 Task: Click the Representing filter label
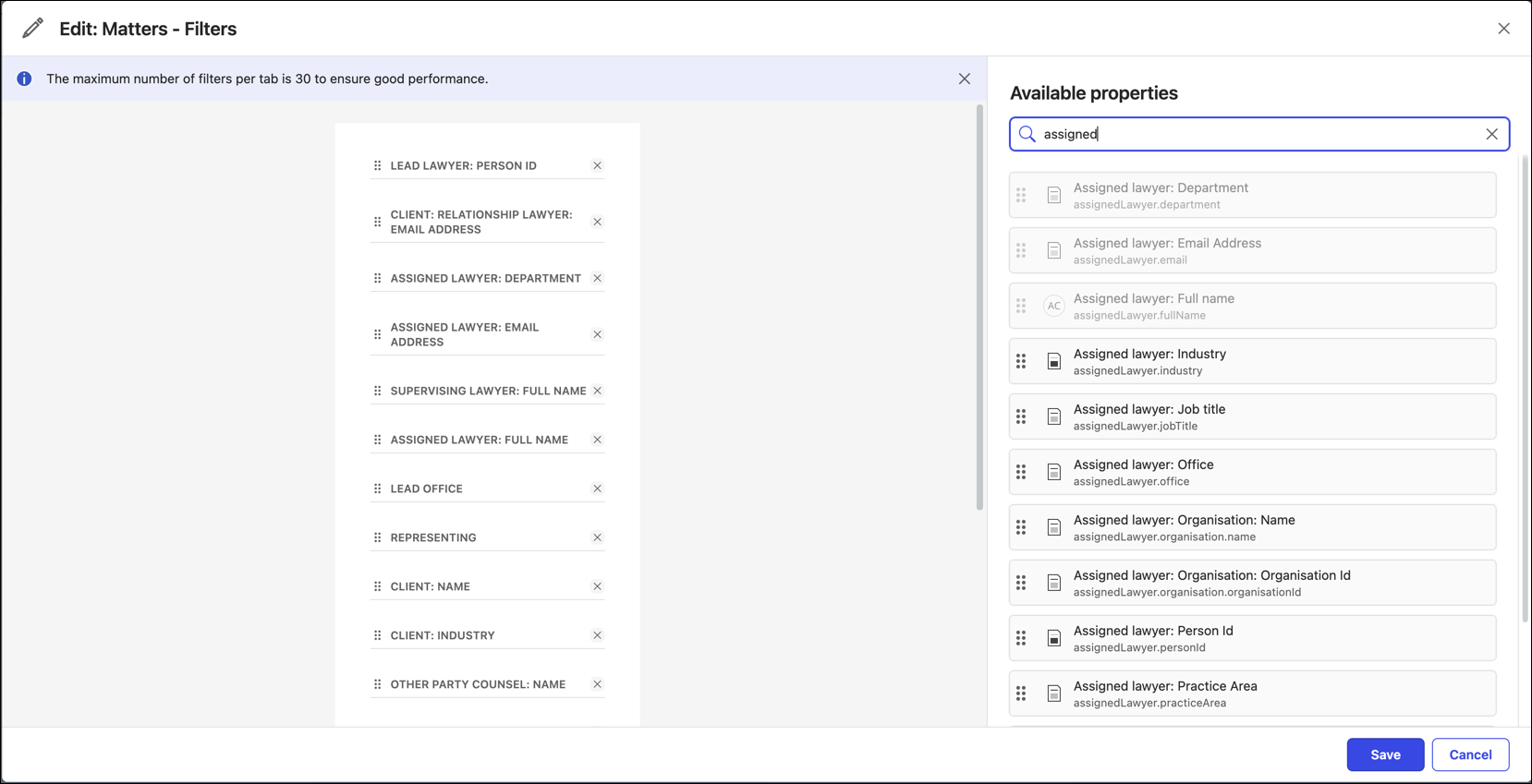[433, 537]
